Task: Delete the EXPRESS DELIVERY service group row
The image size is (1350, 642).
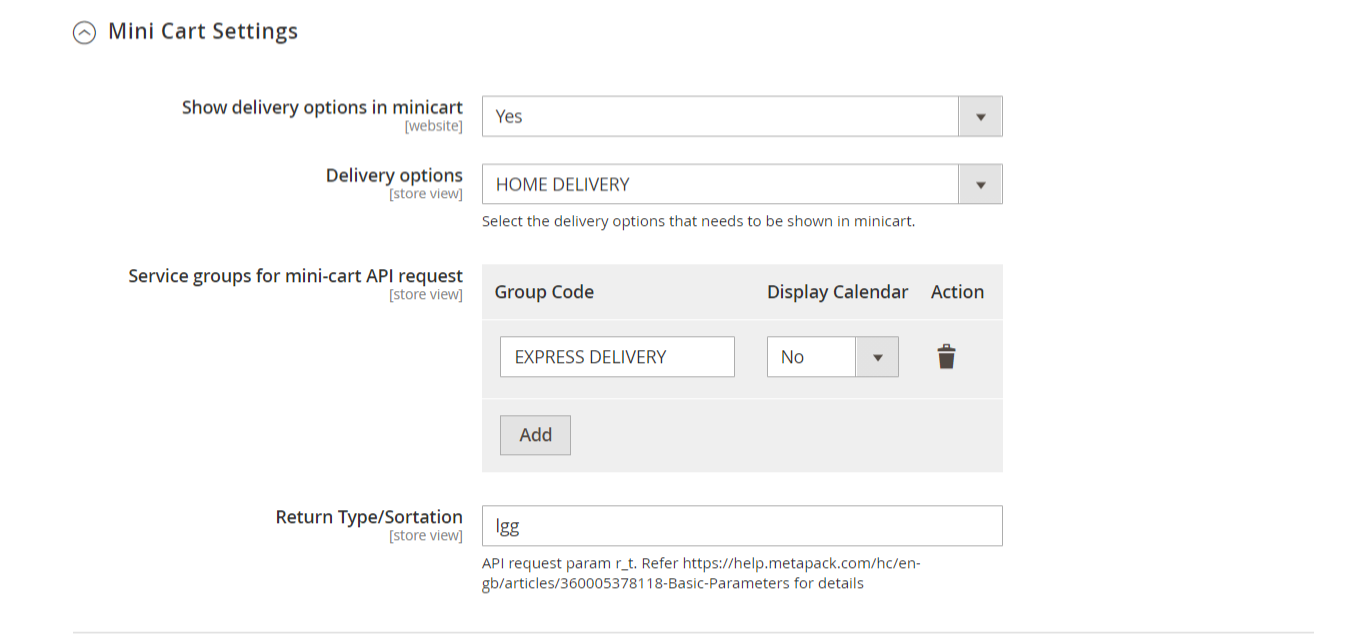Action: pos(946,357)
